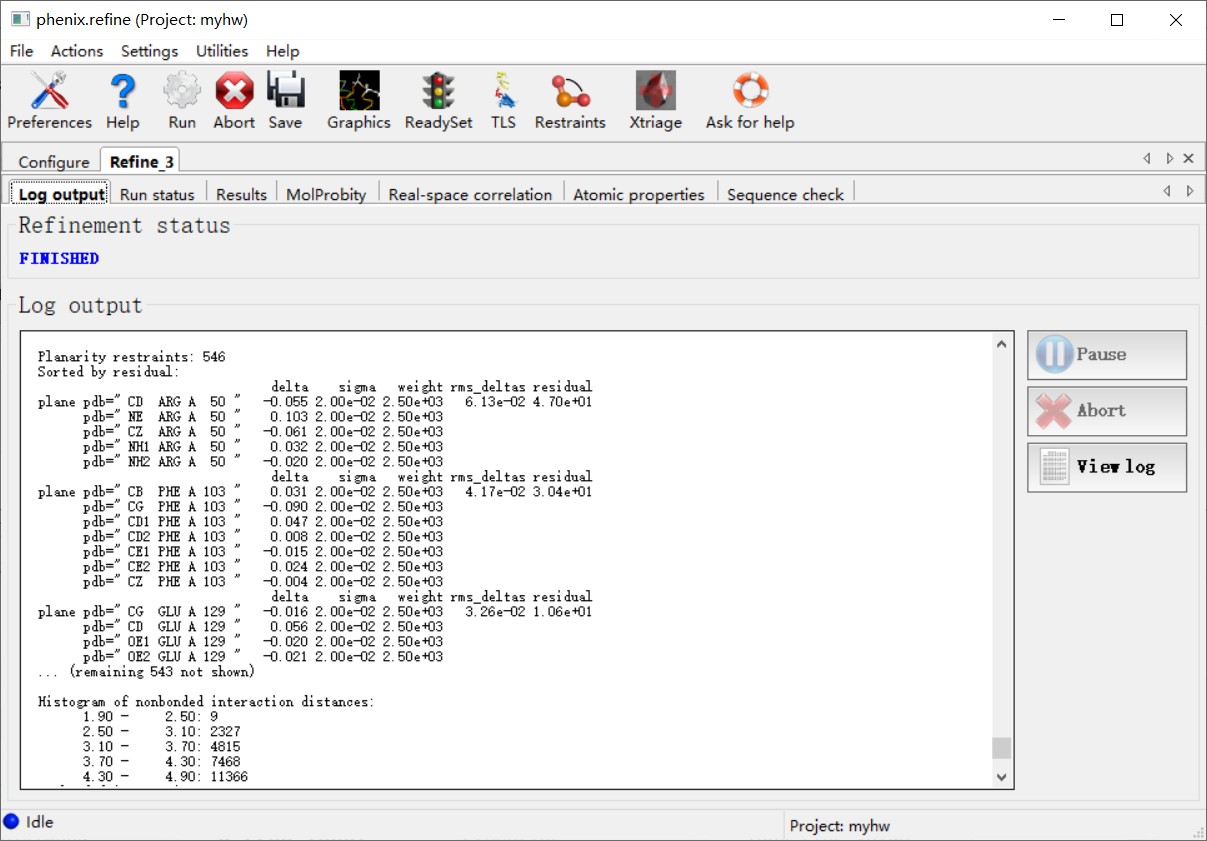Open the Utilities menu
This screenshot has width=1207, height=841.
click(x=222, y=51)
